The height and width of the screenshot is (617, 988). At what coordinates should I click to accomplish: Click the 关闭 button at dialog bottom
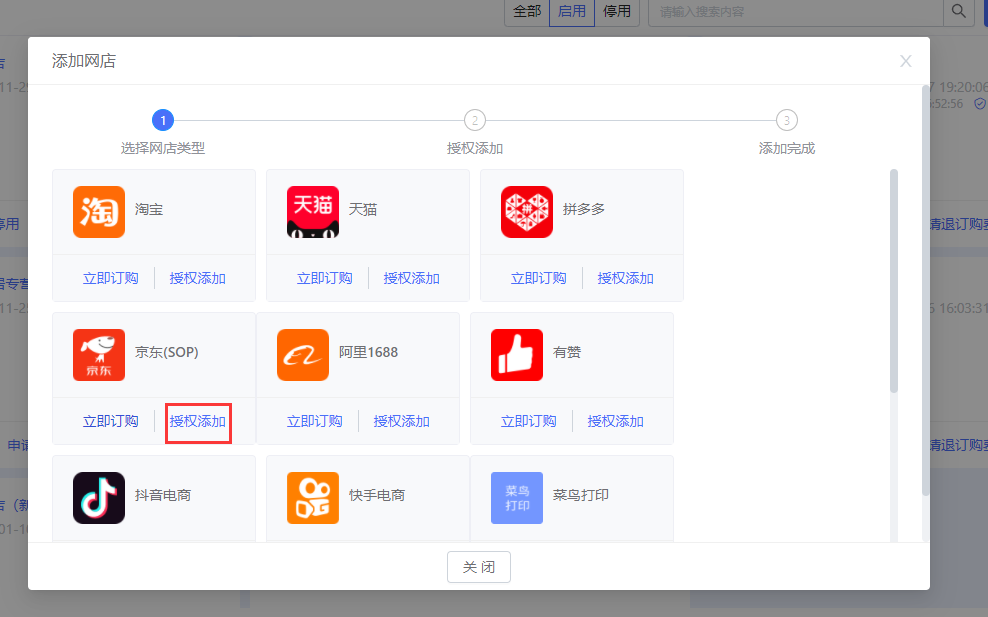click(x=479, y=567)
